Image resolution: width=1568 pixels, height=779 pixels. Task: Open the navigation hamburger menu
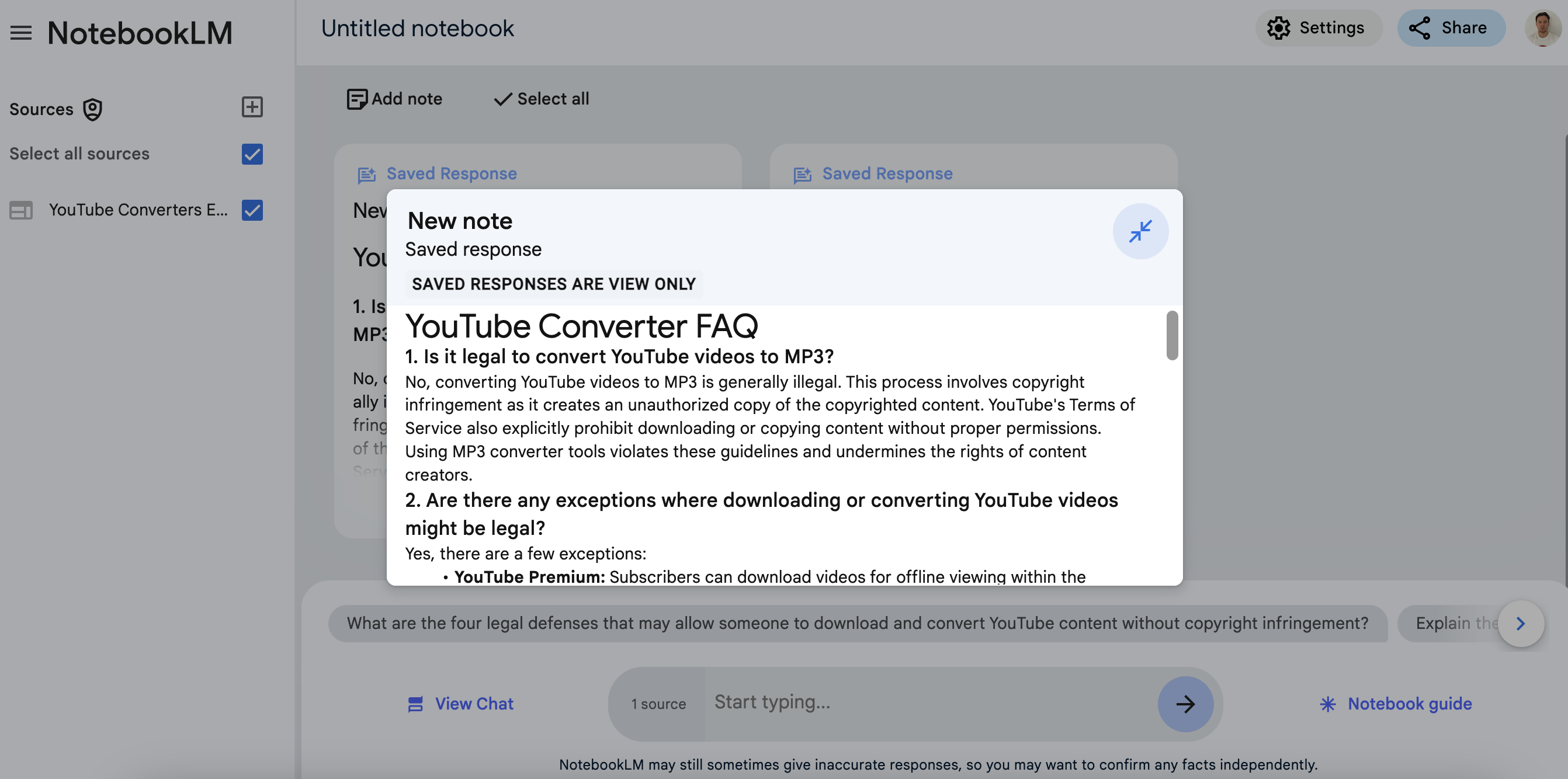[20, 33]
